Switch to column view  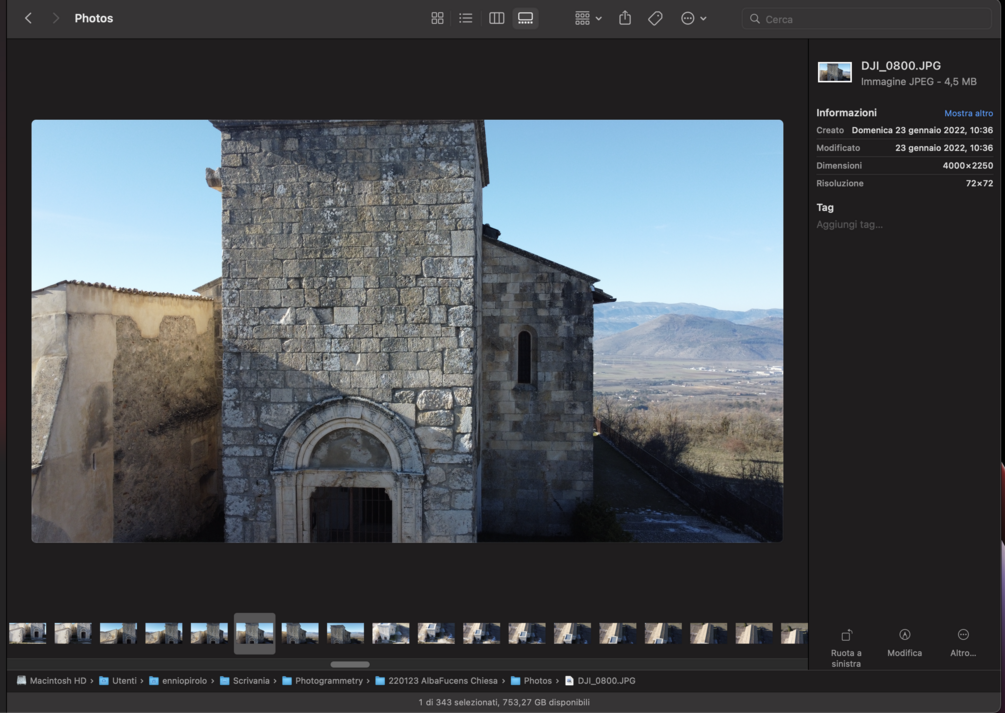click(497, 19)
